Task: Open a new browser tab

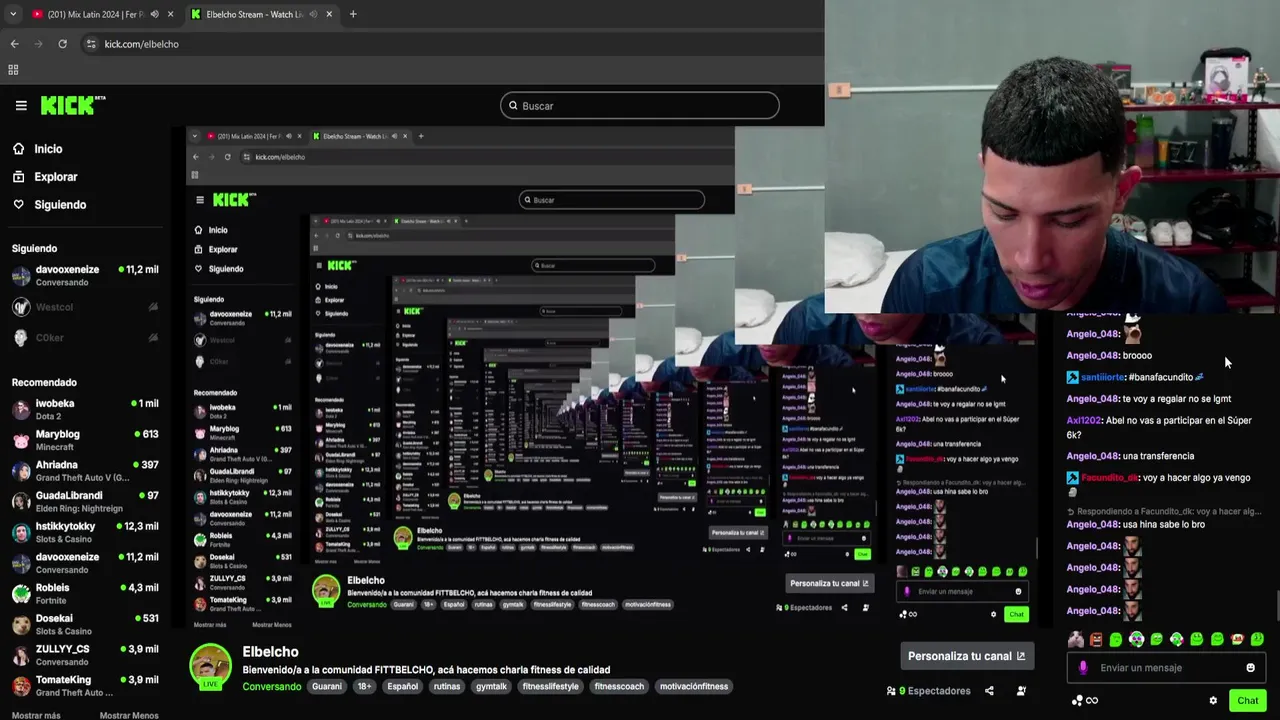Action: pyautogui.click(x=353, y=14)
